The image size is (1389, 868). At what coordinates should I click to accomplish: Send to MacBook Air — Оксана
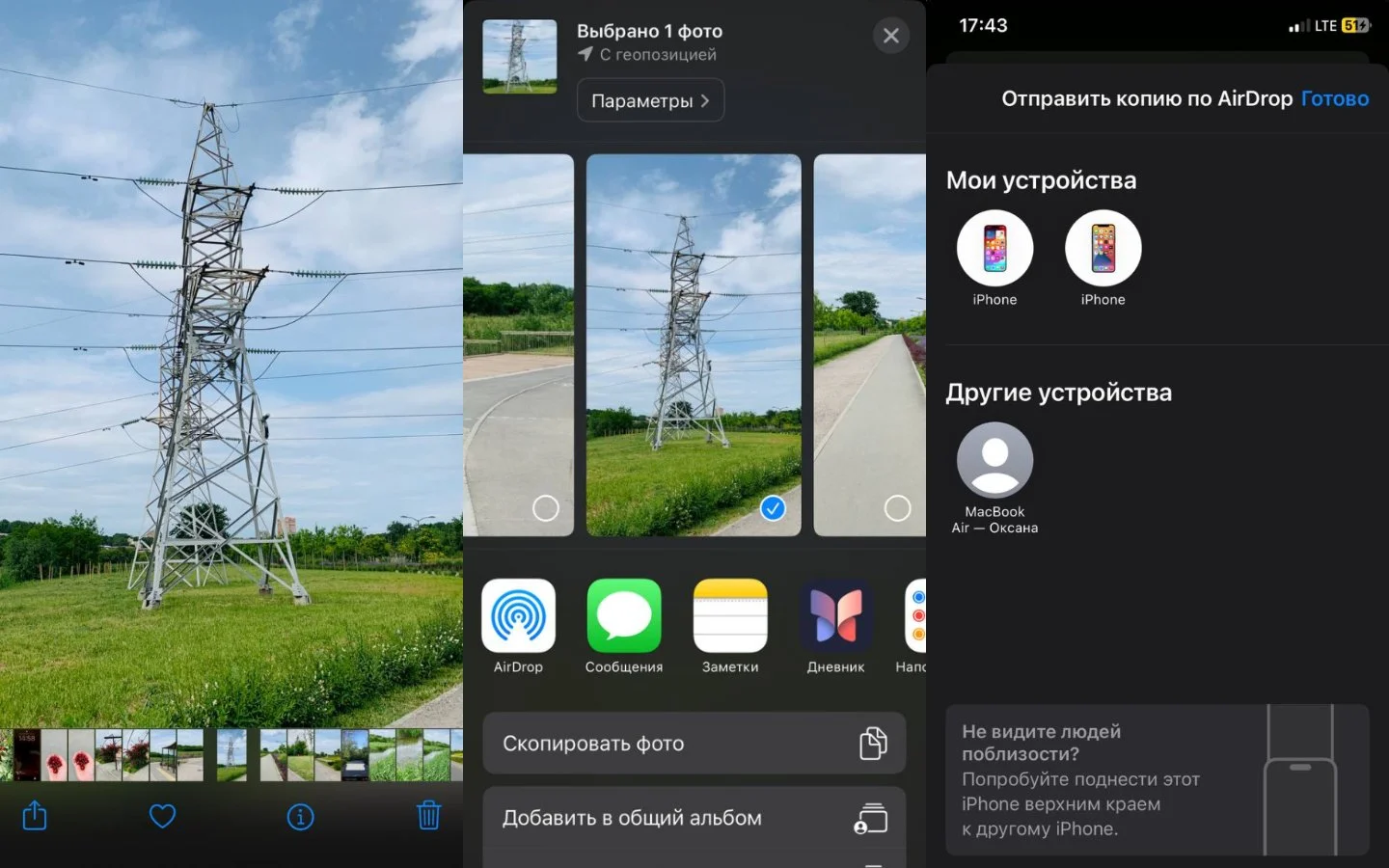click(994, 478)
